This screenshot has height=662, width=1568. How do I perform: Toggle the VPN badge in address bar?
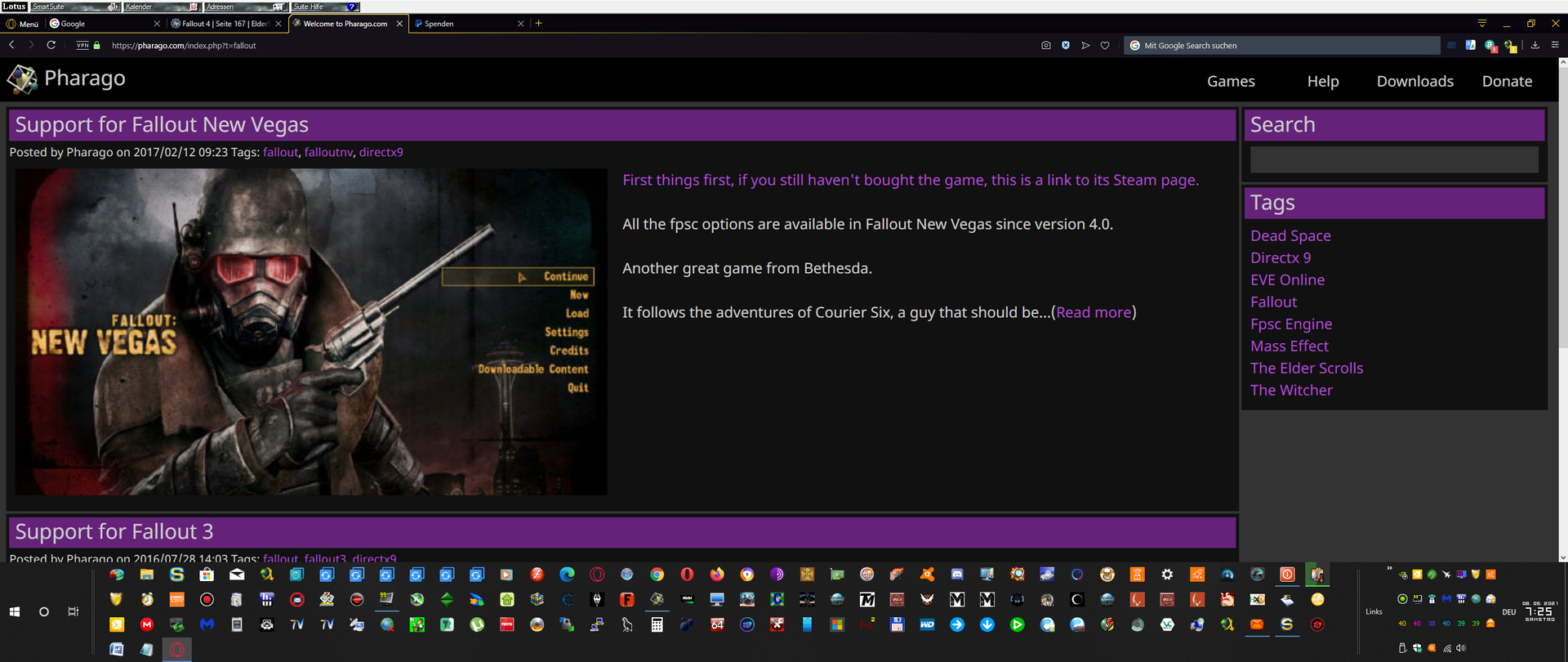(x=82, y=46)
